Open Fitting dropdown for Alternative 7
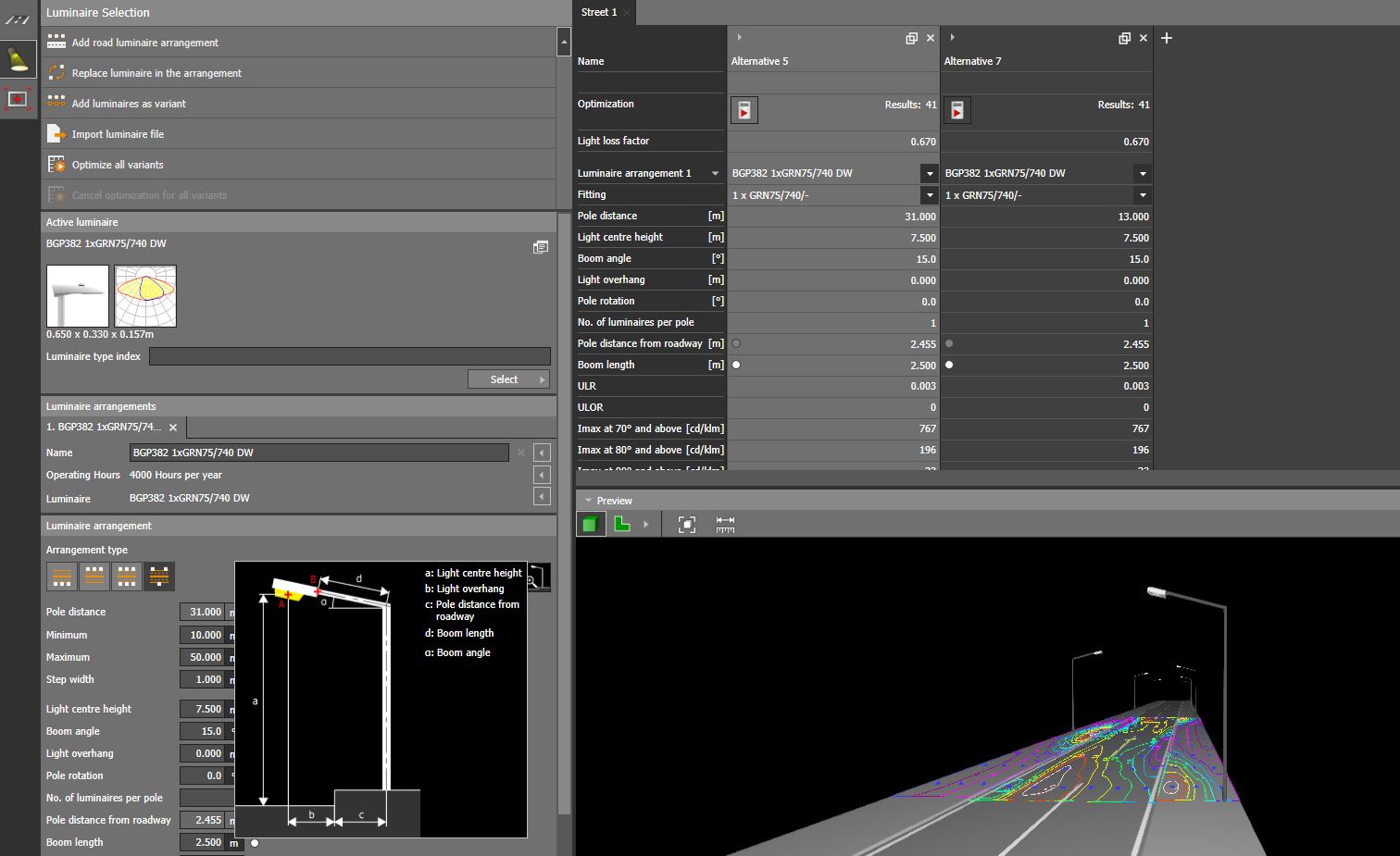Viewport: 1400px width, 856px height. coord(1143,195)
